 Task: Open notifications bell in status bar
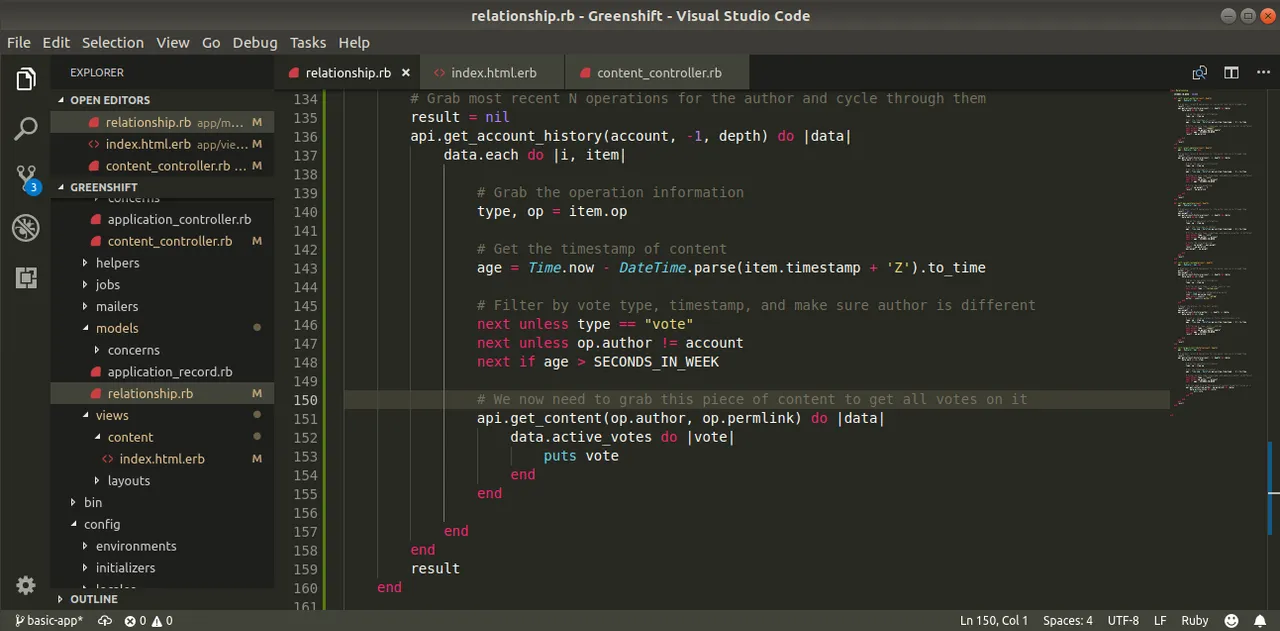coord(1259,621)
